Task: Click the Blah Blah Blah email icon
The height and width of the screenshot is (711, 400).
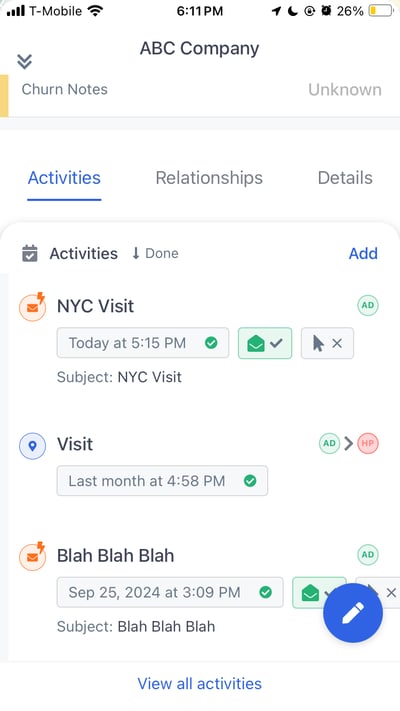Action: pos(32,556)
